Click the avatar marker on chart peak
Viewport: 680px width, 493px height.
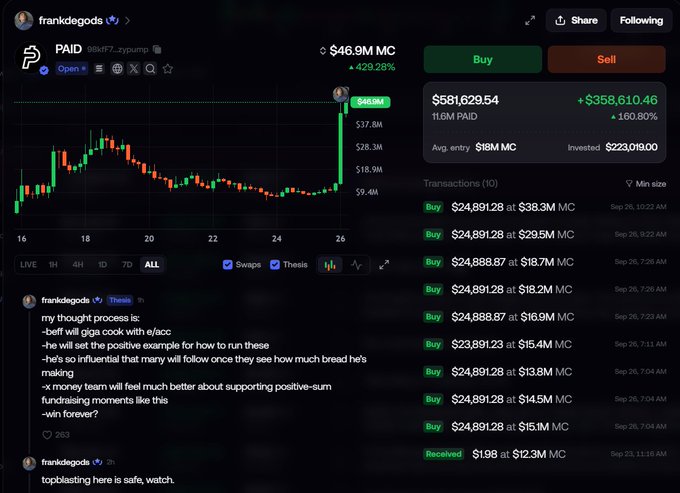340,94
